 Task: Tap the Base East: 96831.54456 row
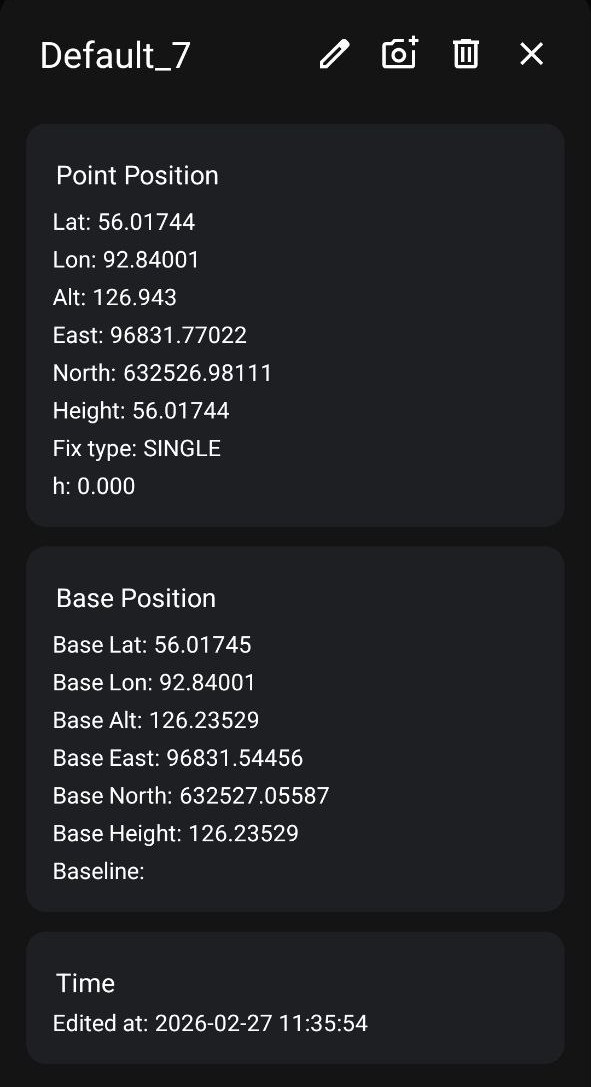178,758
